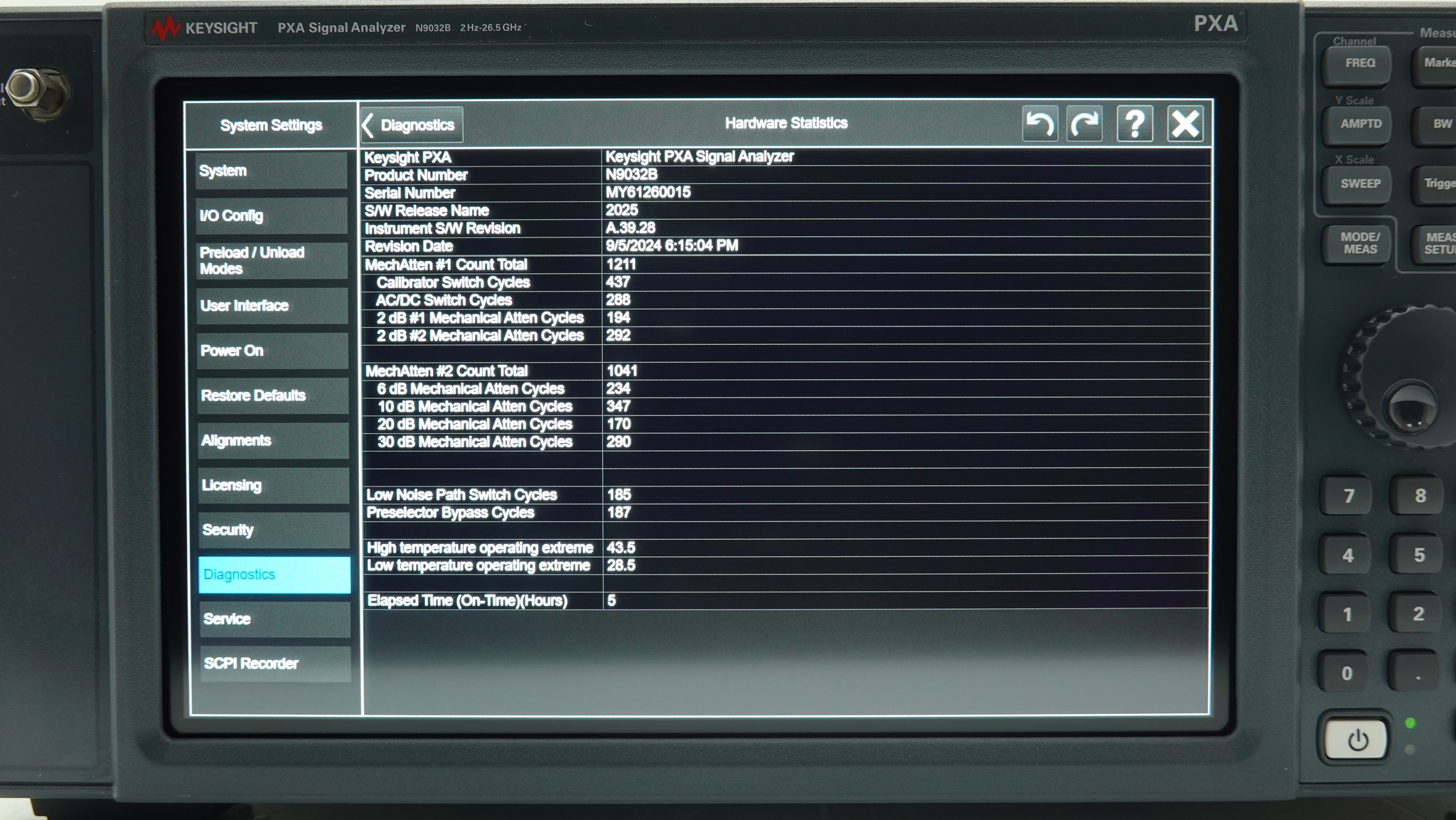Image resolution: width=1456 pixels, height=820 pixels.
Task: Open help with the question mark icon
Action: tap(1135, 124)
